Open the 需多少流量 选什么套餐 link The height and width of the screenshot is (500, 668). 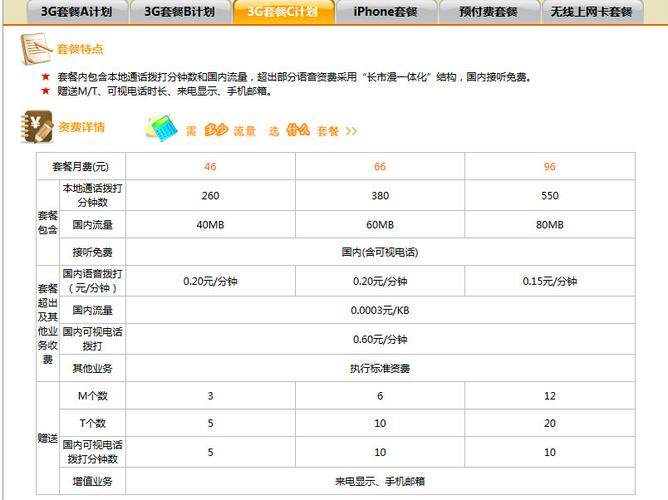(271, 130)
